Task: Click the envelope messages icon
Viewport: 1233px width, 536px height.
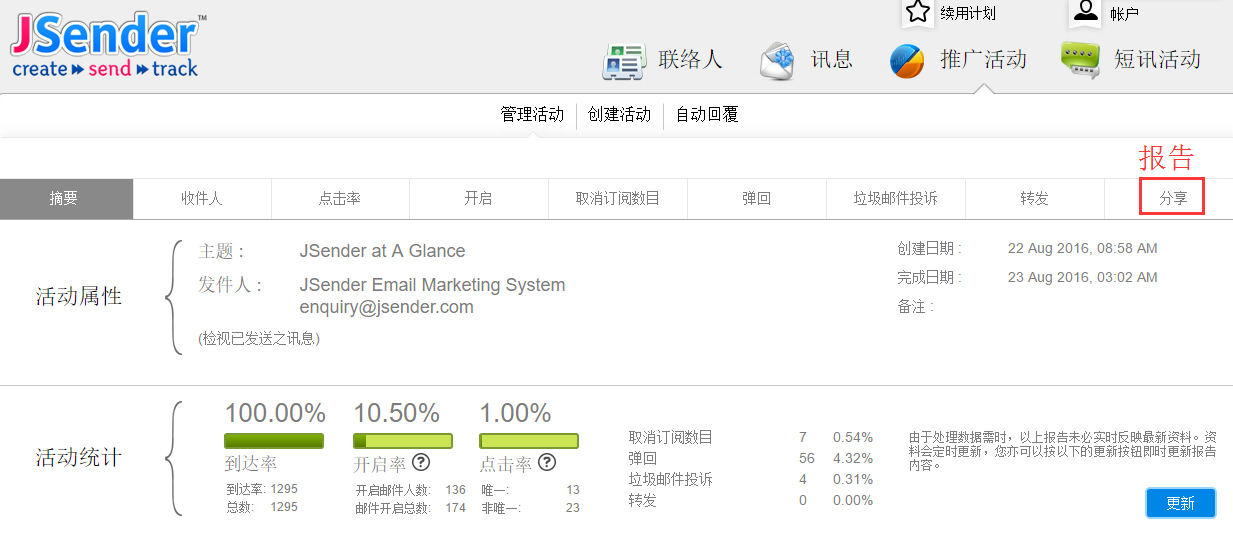Action: 777,61
